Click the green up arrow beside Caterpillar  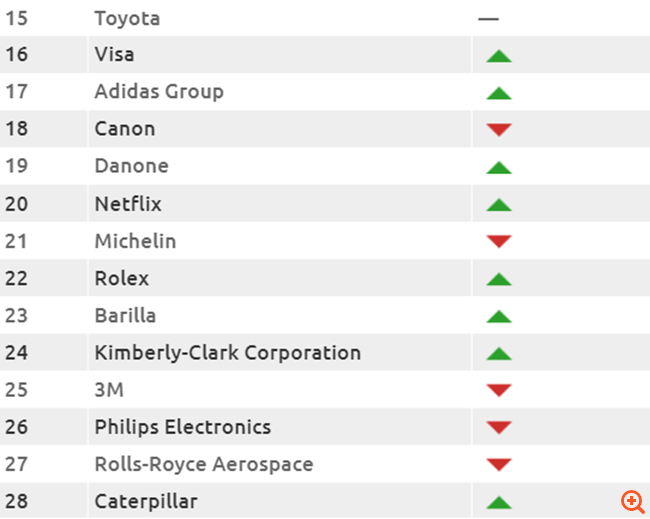(x=498, y=501)
